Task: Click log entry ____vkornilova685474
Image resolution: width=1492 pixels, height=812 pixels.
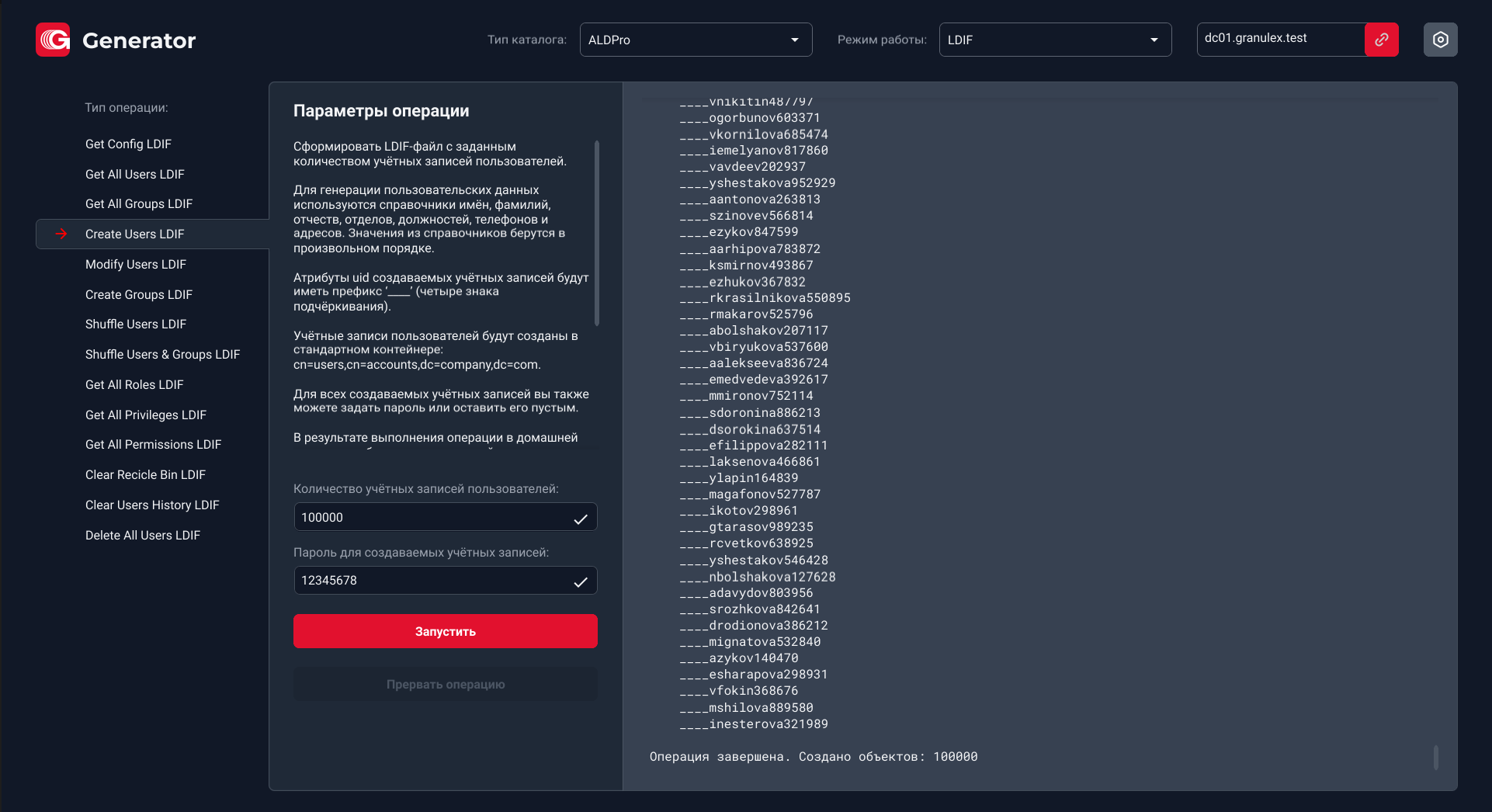Action: pyautogui.click(x=754, y=134)
